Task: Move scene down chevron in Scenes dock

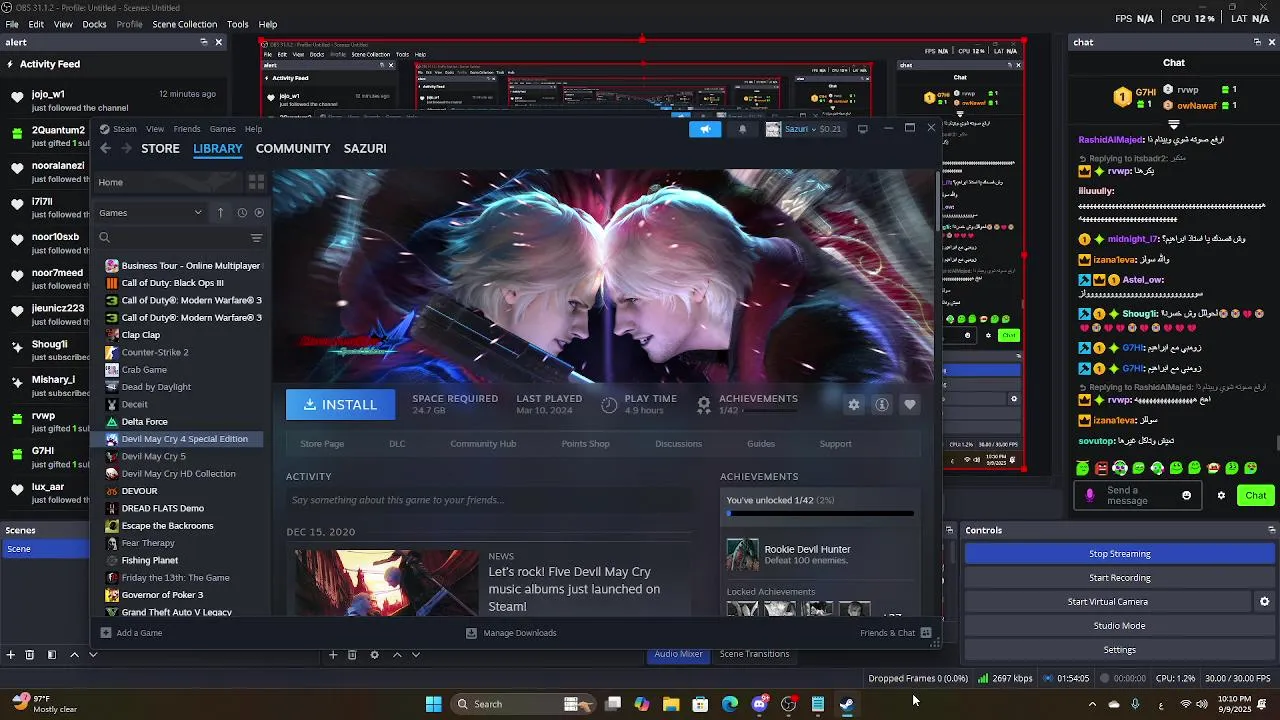Action: tap(93, 654)
